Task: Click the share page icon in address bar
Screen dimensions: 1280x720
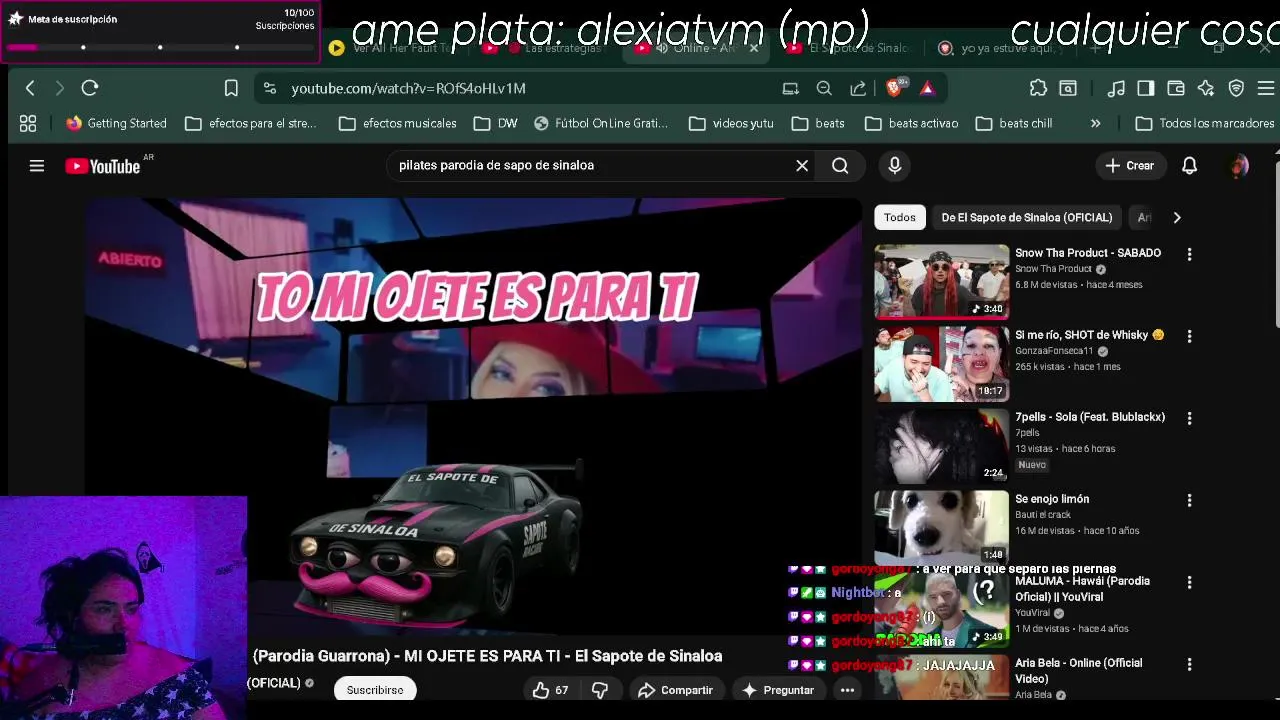Action: pyautogui.click(x=858, y=88)
